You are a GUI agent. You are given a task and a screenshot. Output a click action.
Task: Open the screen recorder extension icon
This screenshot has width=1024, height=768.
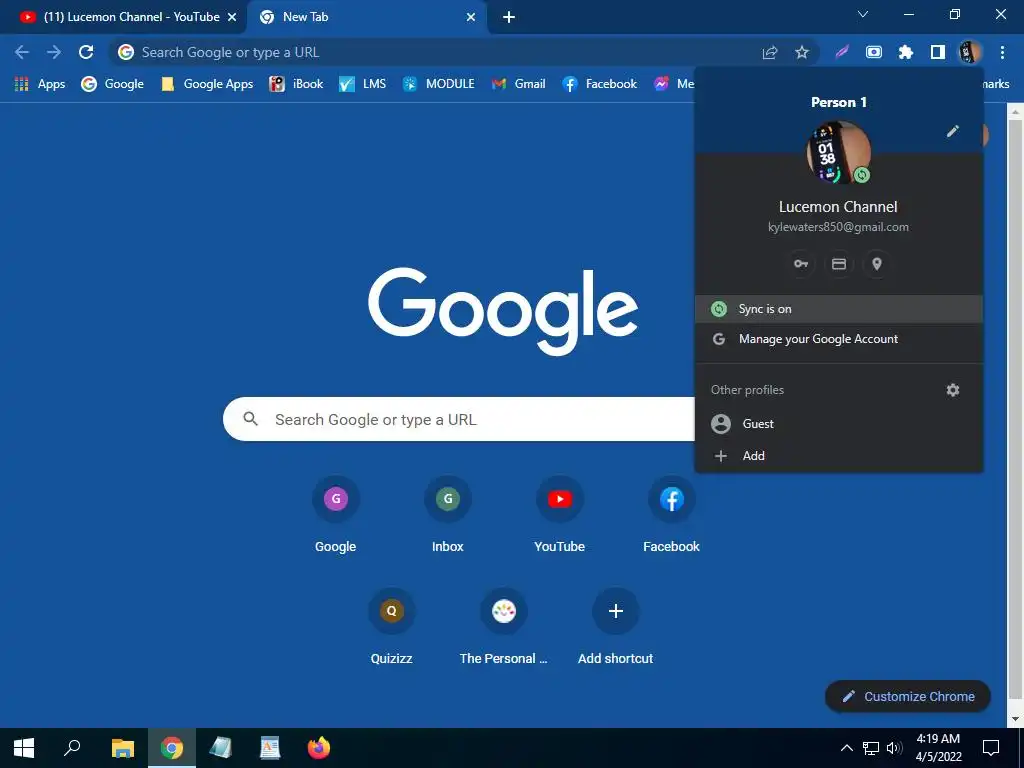pos(874,52)
